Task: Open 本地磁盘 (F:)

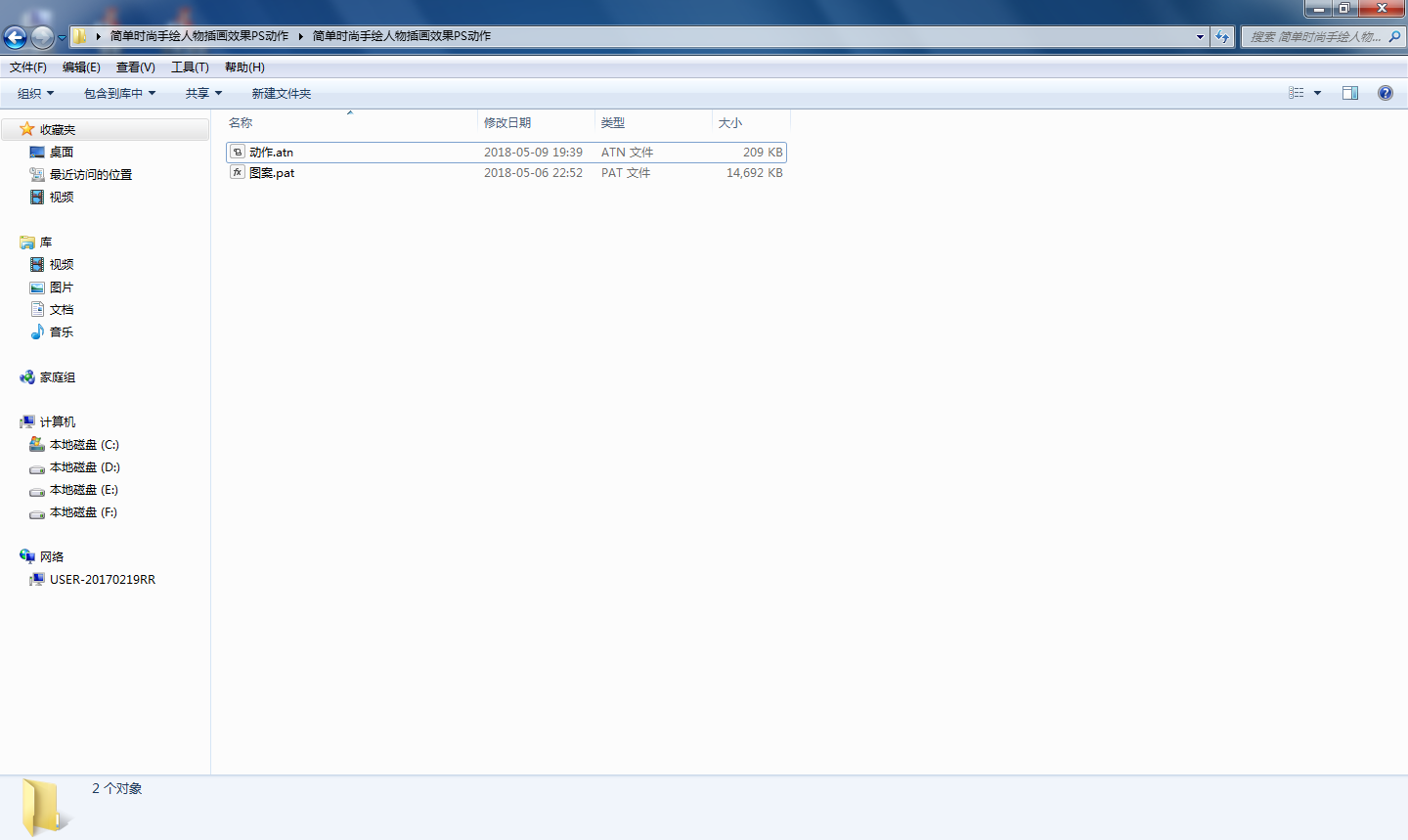Action: click(x=83, y=511)
